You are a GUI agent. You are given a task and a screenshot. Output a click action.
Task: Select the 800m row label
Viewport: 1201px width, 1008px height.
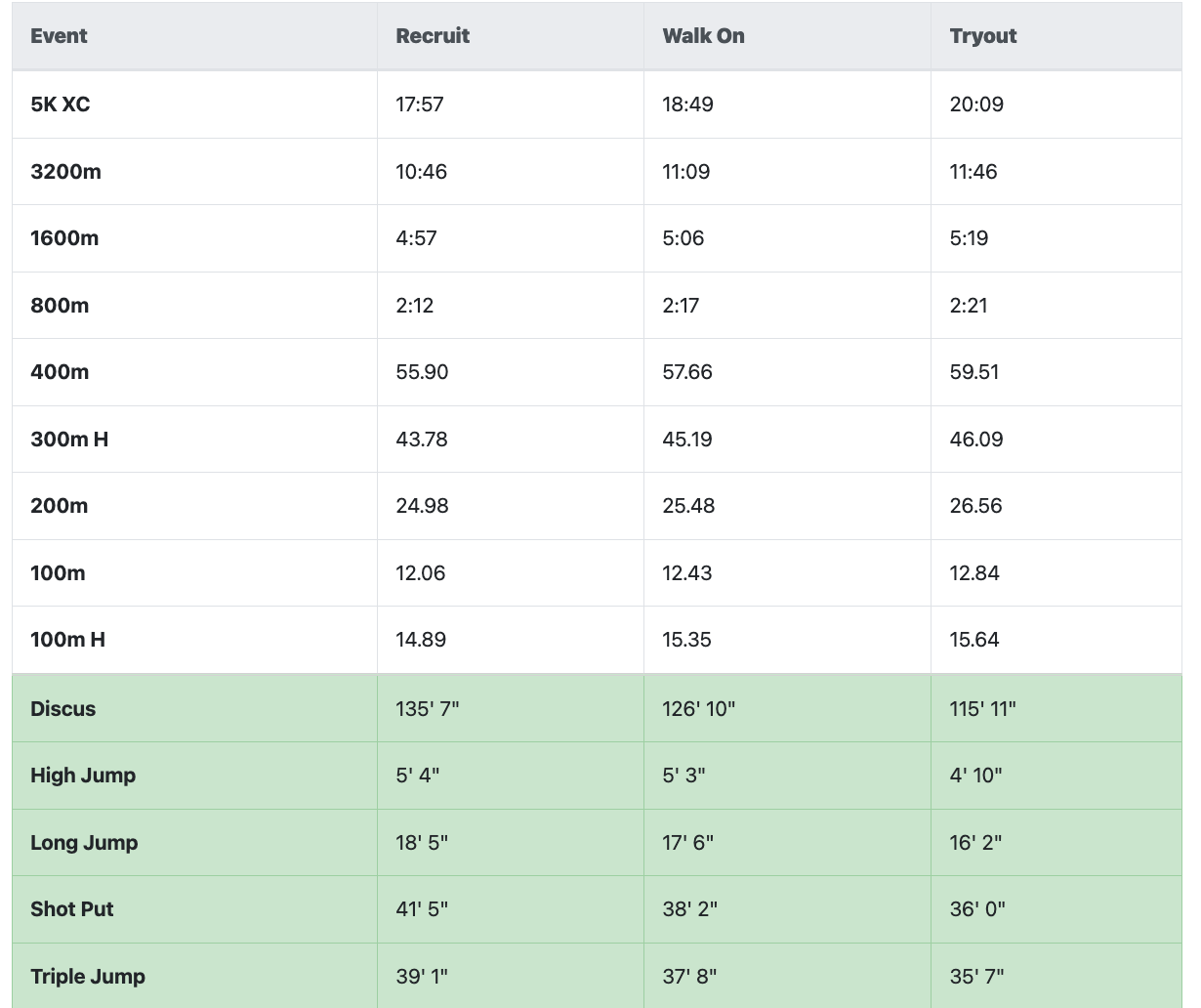tap(60, 306)
